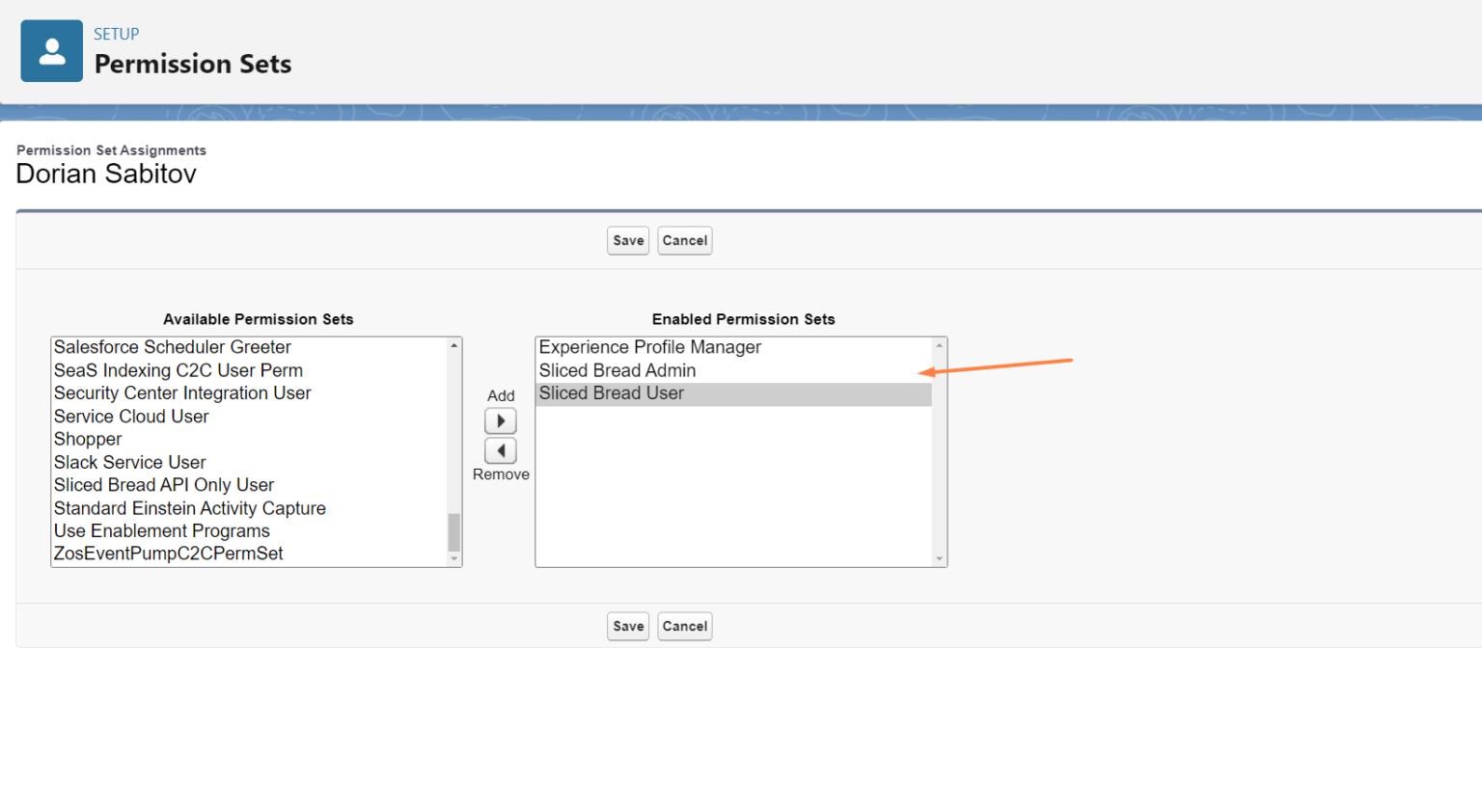Click the Remove left-arrow button
The width and height of the screenshot is (1482, 812).
click(500, 450)
